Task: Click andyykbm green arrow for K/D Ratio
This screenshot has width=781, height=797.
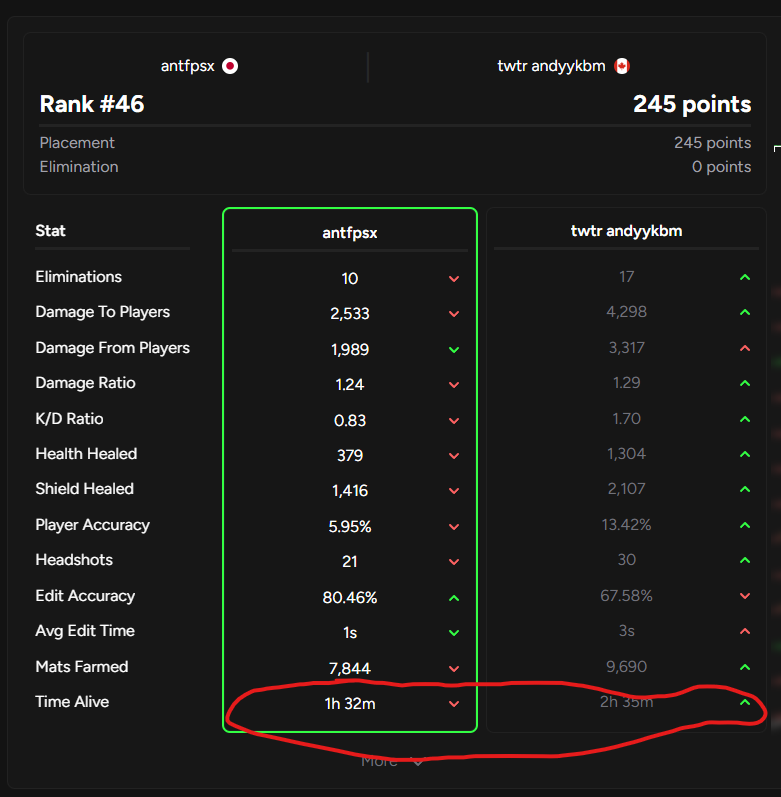Action: click(x=745, y=419)
